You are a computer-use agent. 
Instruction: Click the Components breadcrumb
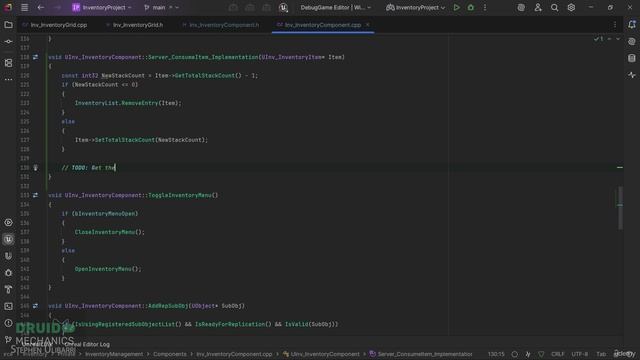(x=170, y=354)
